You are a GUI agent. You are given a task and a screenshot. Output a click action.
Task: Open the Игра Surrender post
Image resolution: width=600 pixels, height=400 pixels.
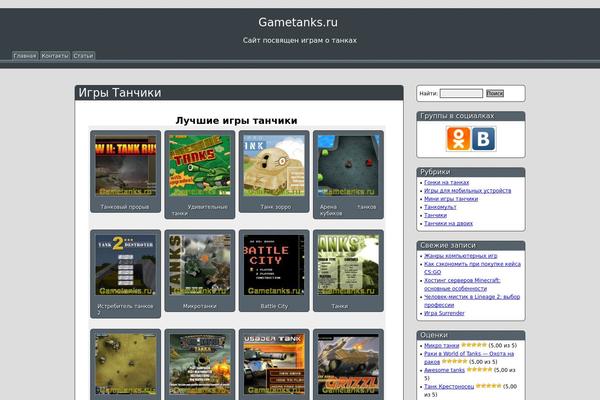[x=444, y=313]
